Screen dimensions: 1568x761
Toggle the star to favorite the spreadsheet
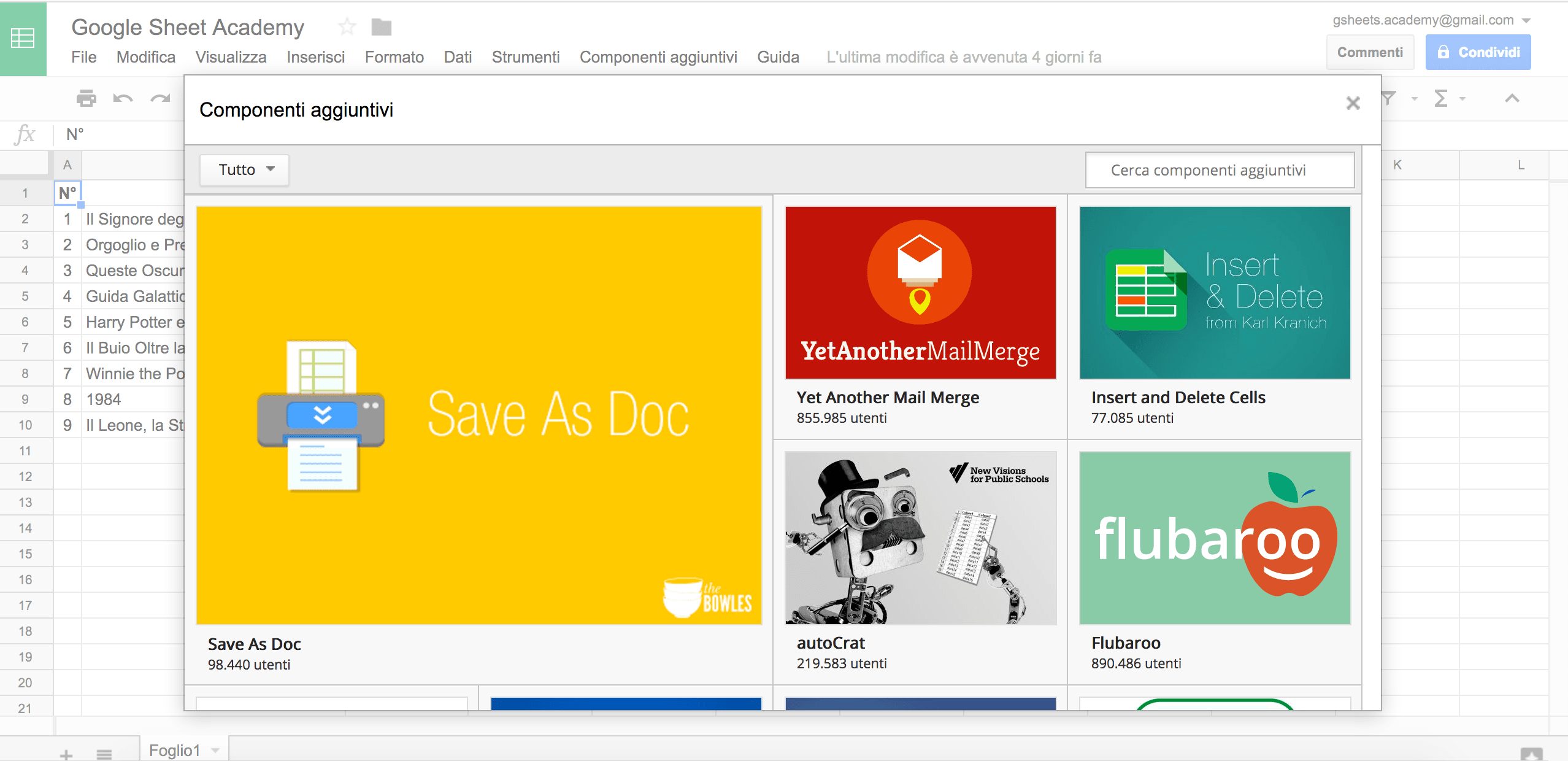pyautogui.click(x=347, y=26)
